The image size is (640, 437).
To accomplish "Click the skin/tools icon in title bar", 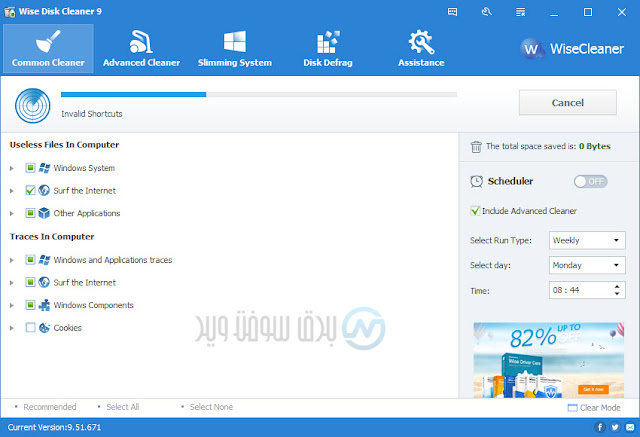I will (487, 12).
